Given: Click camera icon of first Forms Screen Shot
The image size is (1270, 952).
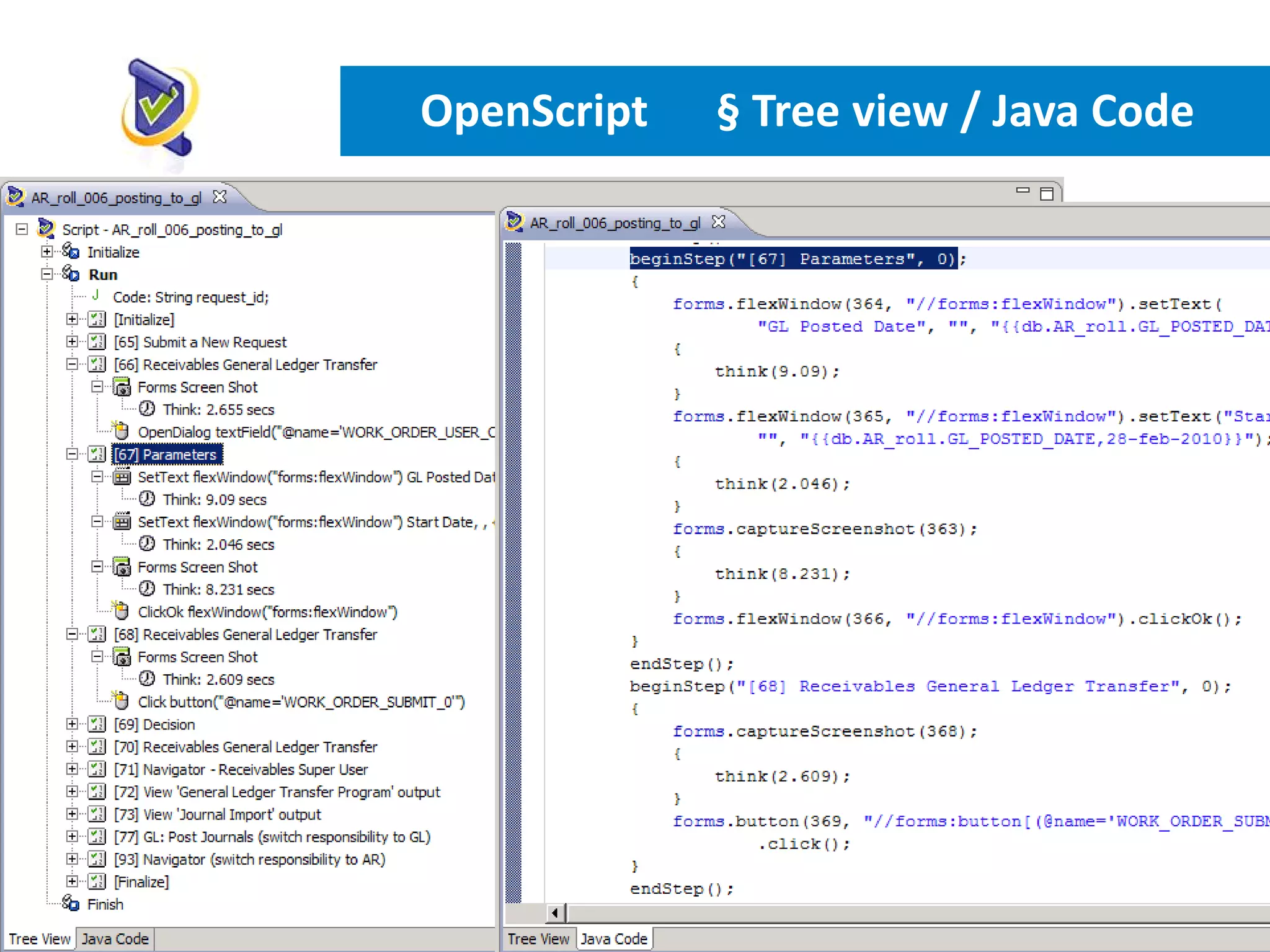Looking at the screenshot, I should (x=122, y=387).
